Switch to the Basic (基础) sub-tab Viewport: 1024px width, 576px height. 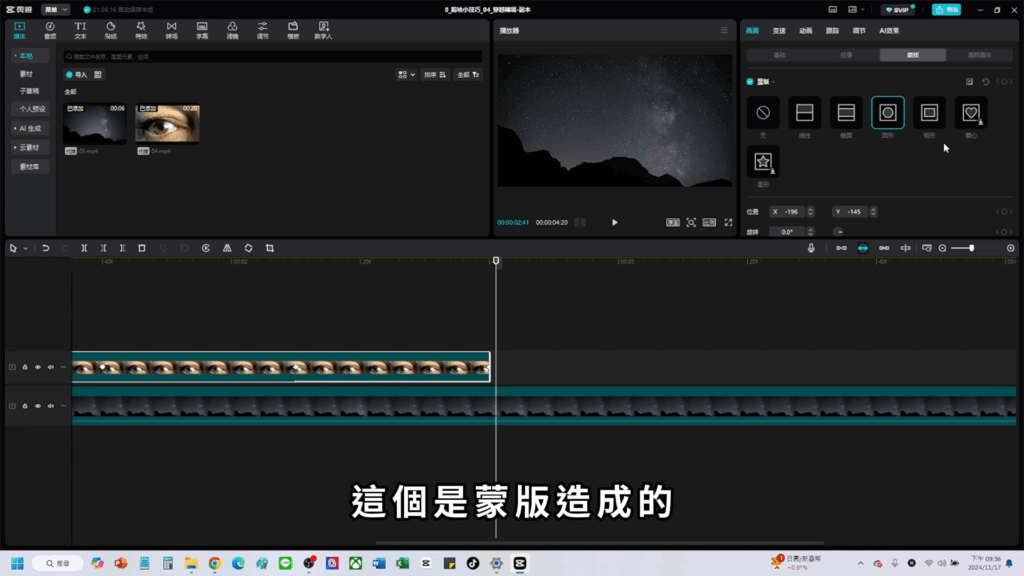[780, 55]
